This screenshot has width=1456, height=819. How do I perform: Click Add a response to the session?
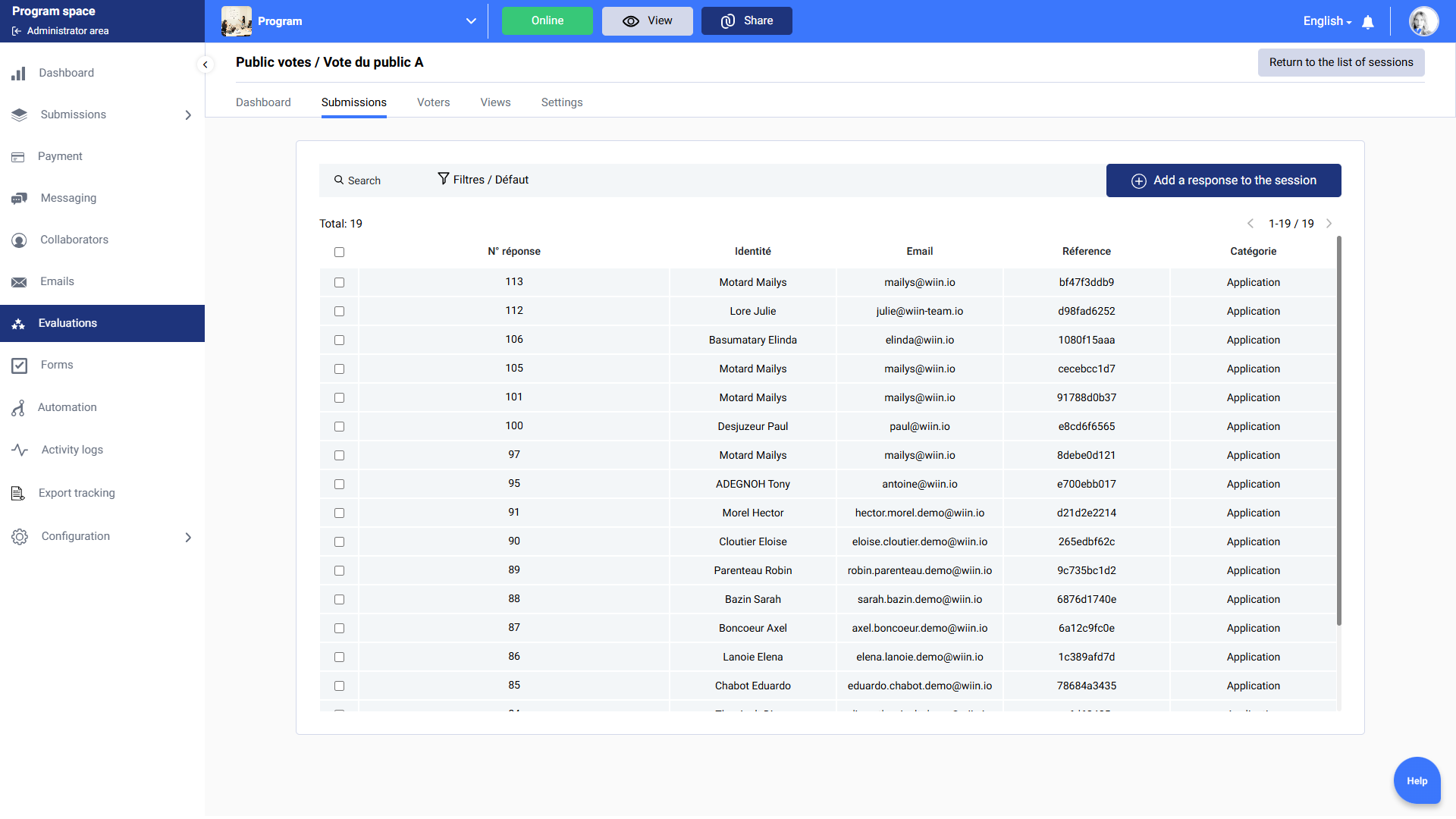[x=1223, y=180]
